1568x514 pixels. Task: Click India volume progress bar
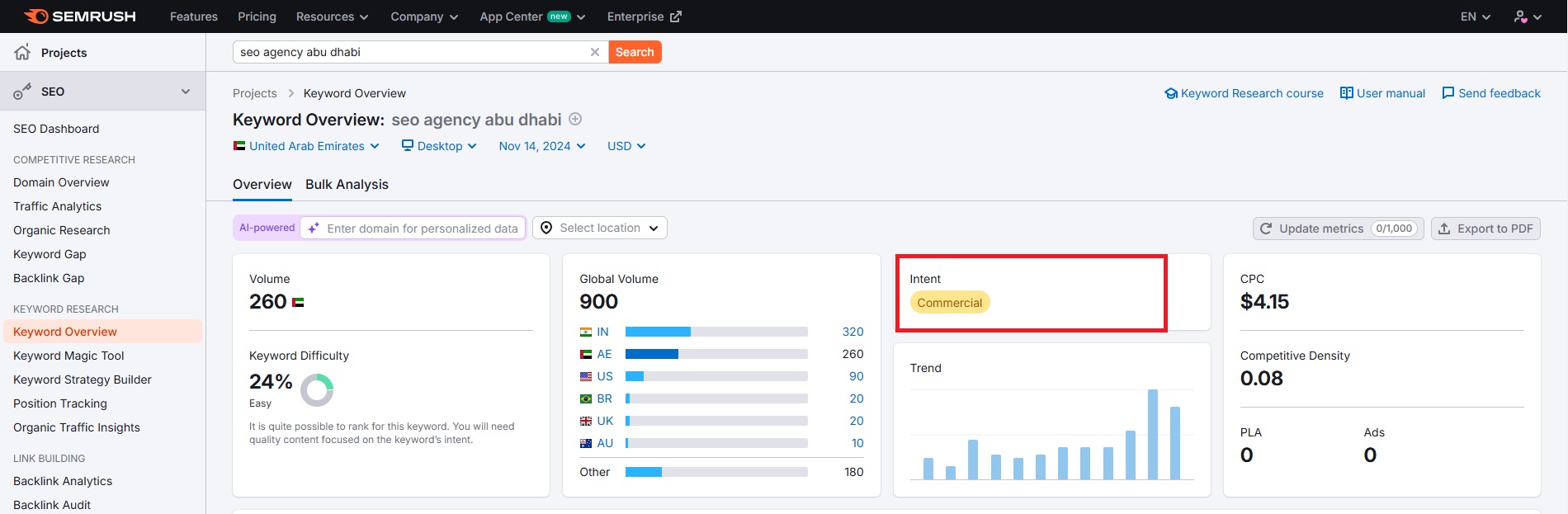716,332
